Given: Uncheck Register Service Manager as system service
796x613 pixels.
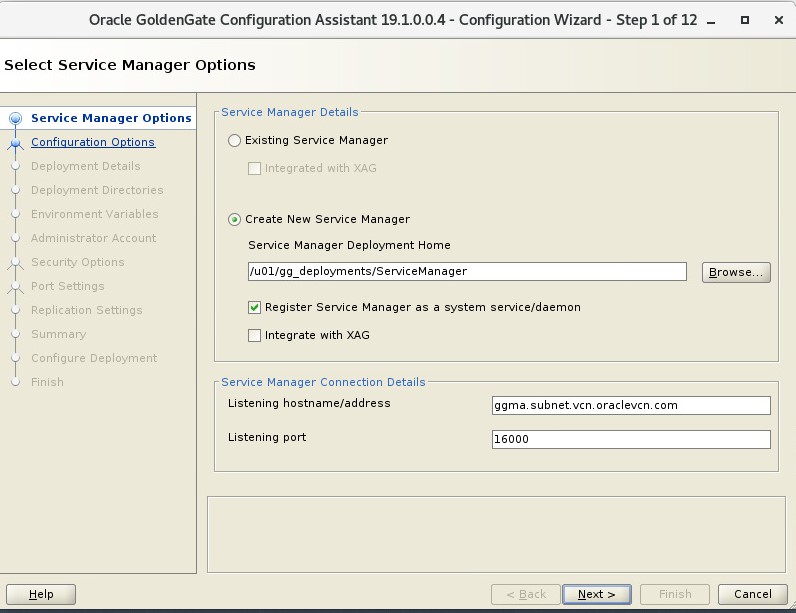Looking at the screenshot, I should pyautogui.click(x=254, y=308).
